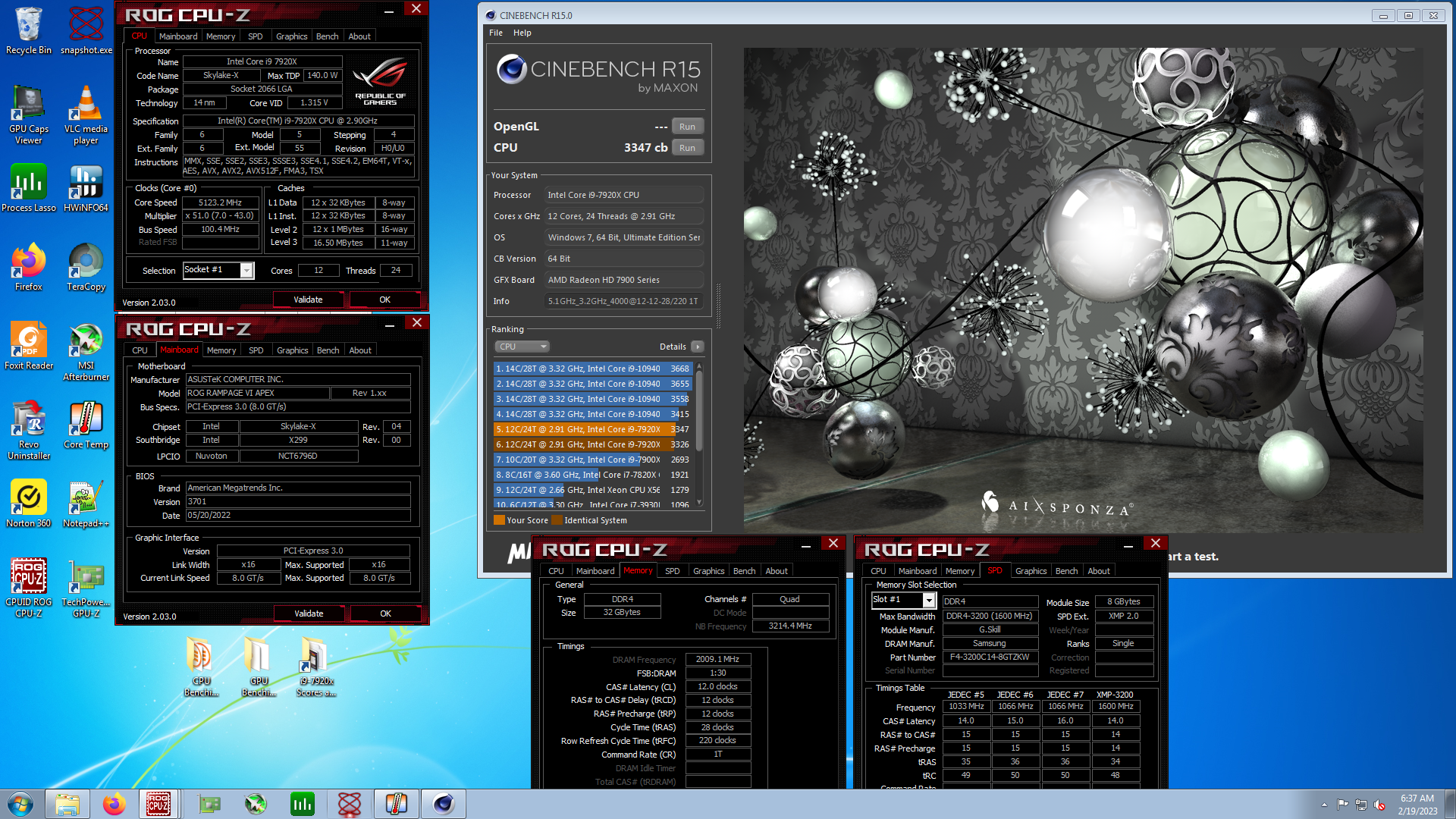Open MSI Afterburner from the taskbar
Viewport: 1456px width, 819px height.
[256, 804]
